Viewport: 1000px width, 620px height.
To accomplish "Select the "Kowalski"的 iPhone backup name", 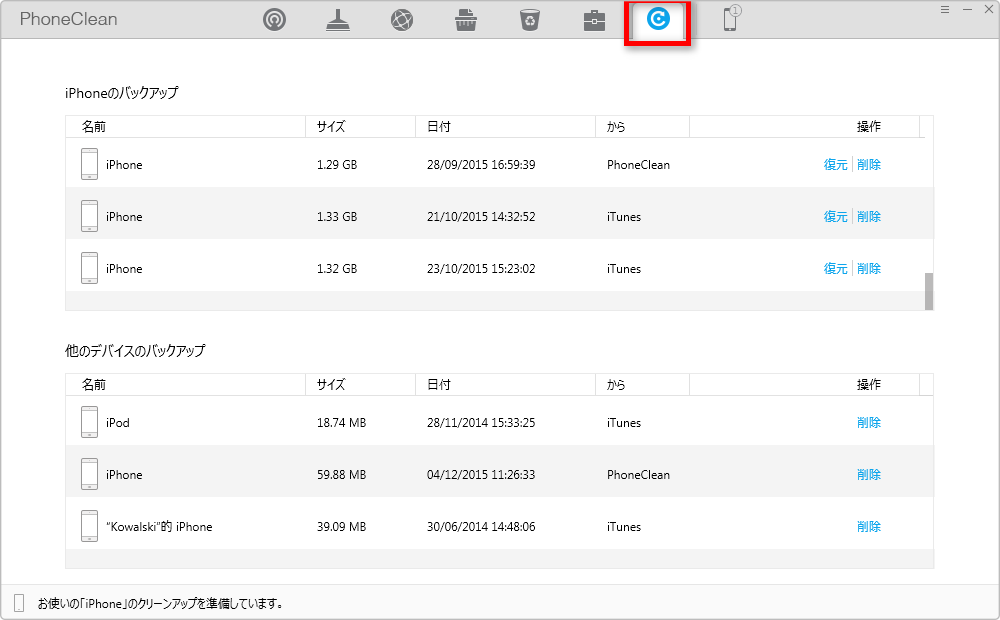I will point(159,527).
